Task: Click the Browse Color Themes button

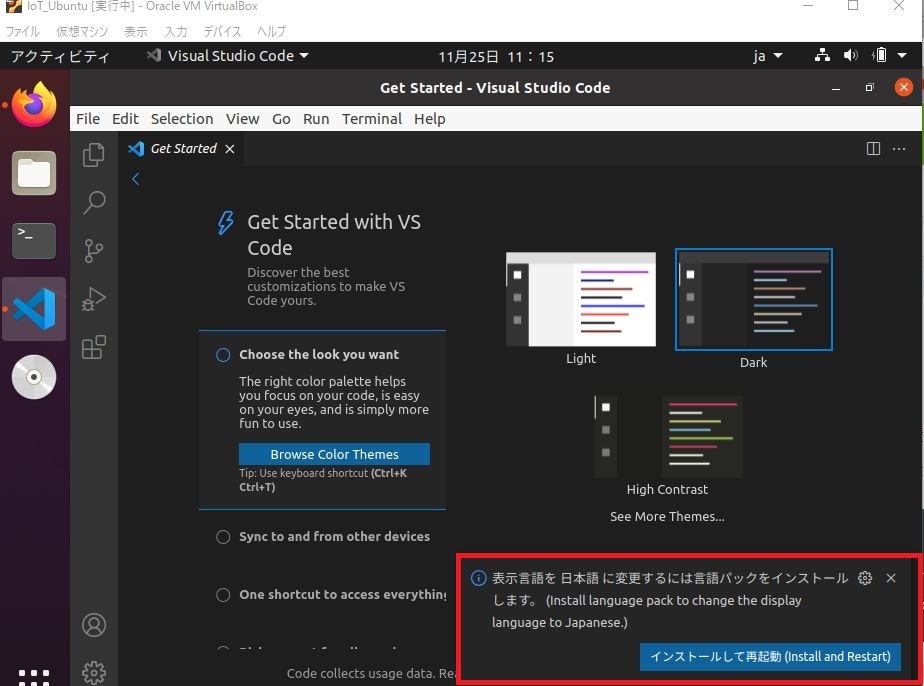Action: pos(334,454)
